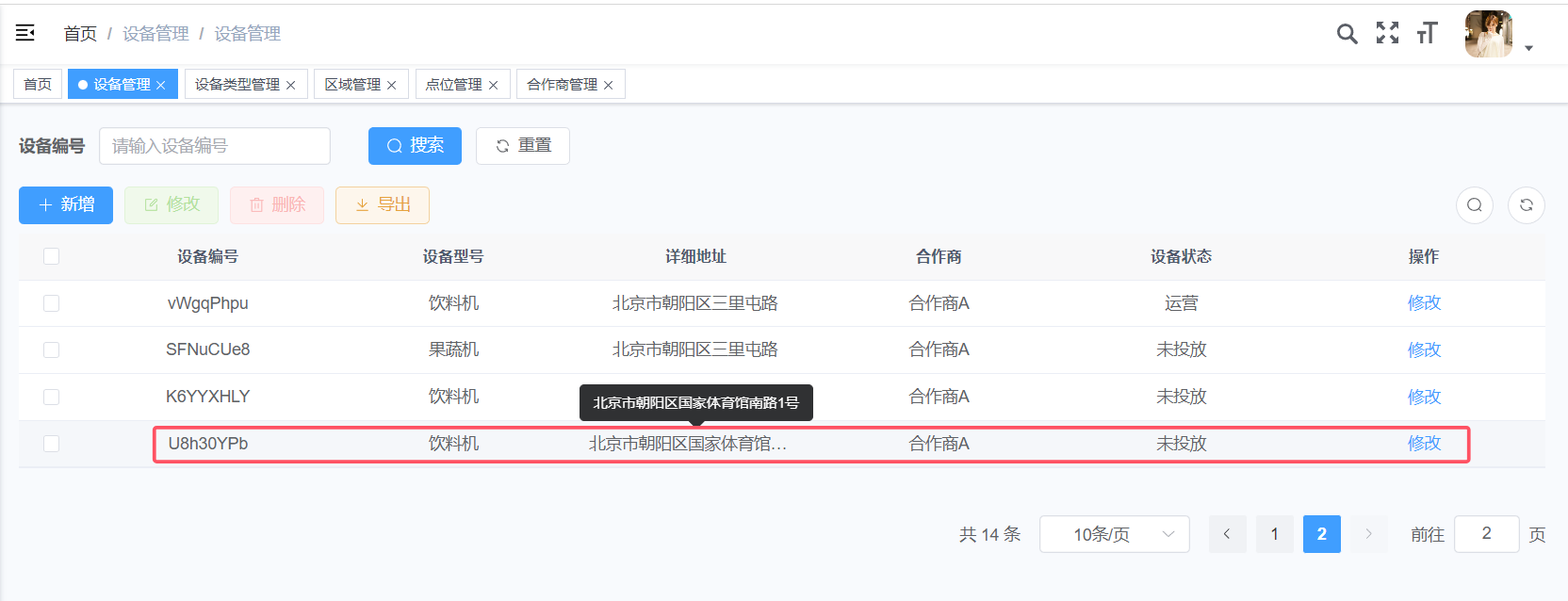Check the row checkbox for K6YYXHLY
The height and width of the screenshot is (601, 1568).
[x=52, y=397]
